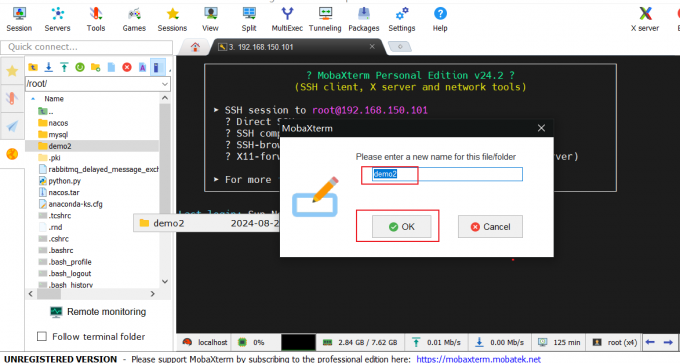Open a new tab with the small tab button
Viewport: 680px width, 363px height.
tap(400, 46)
